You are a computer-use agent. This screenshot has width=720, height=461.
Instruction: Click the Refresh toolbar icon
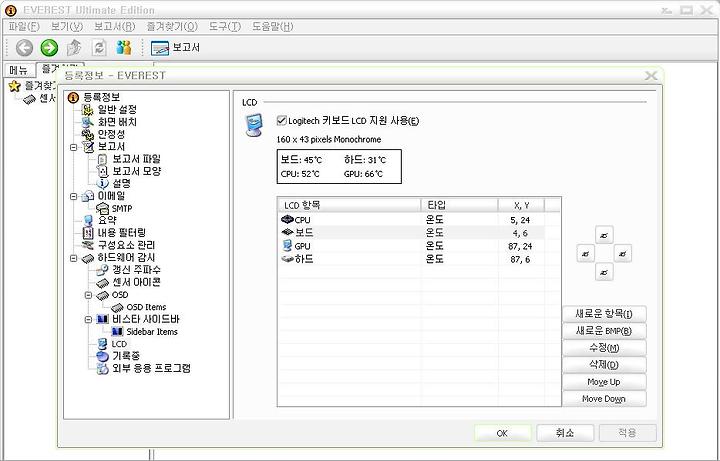(x=99, y=47)
